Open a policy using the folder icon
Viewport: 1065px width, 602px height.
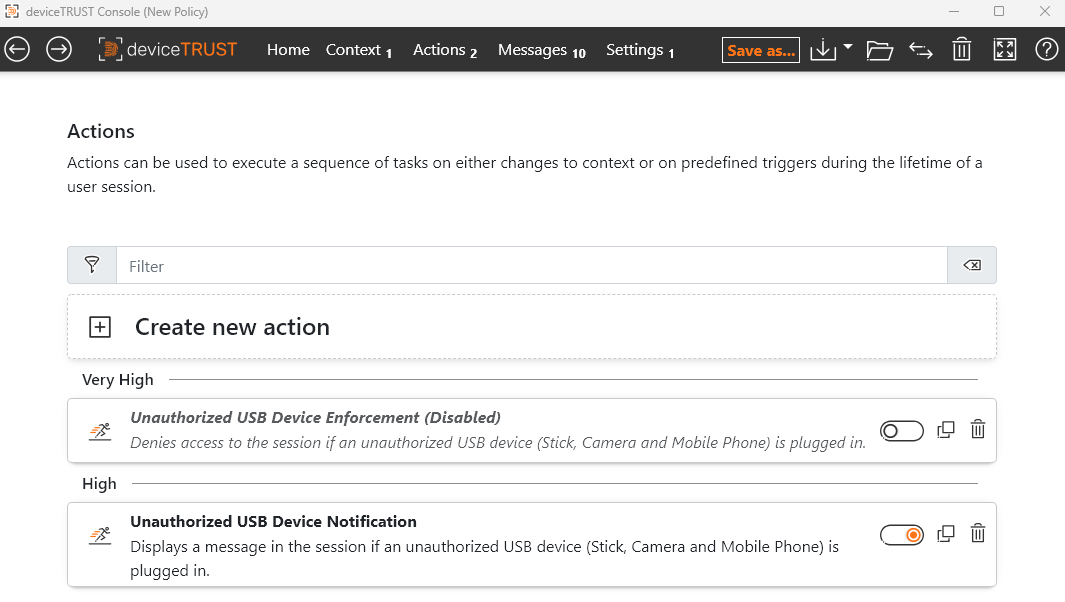tap(879, 48)
